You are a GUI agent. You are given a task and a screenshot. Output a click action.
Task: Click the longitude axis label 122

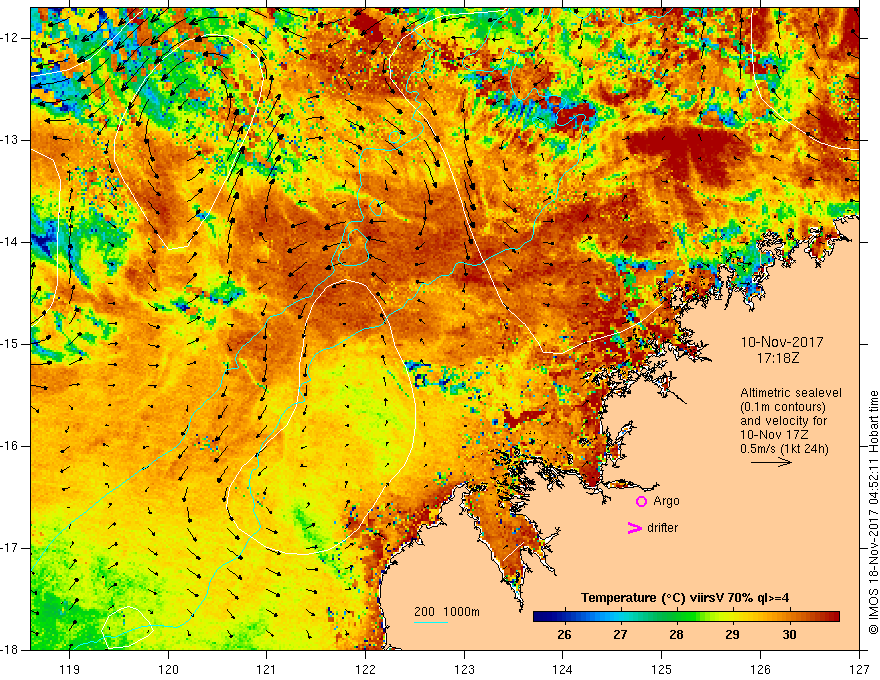(365, 669)
